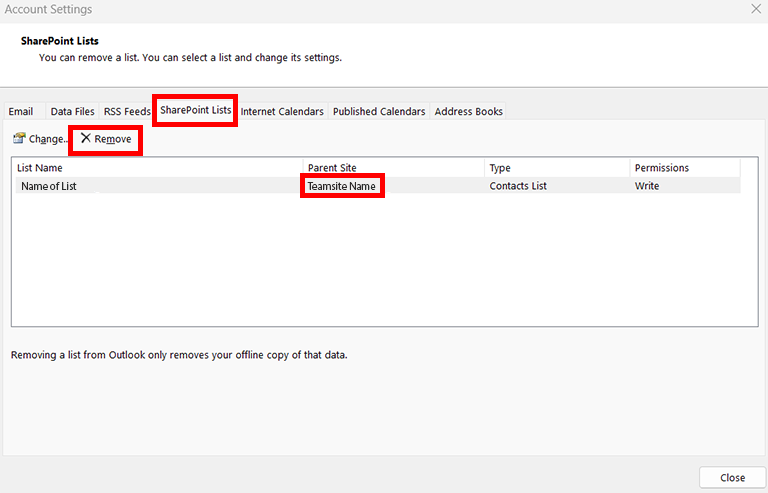The height and width of the screenshot is (493, 768).
Task: Select the SharePoint Lists tab
Action: coord(195,110)
